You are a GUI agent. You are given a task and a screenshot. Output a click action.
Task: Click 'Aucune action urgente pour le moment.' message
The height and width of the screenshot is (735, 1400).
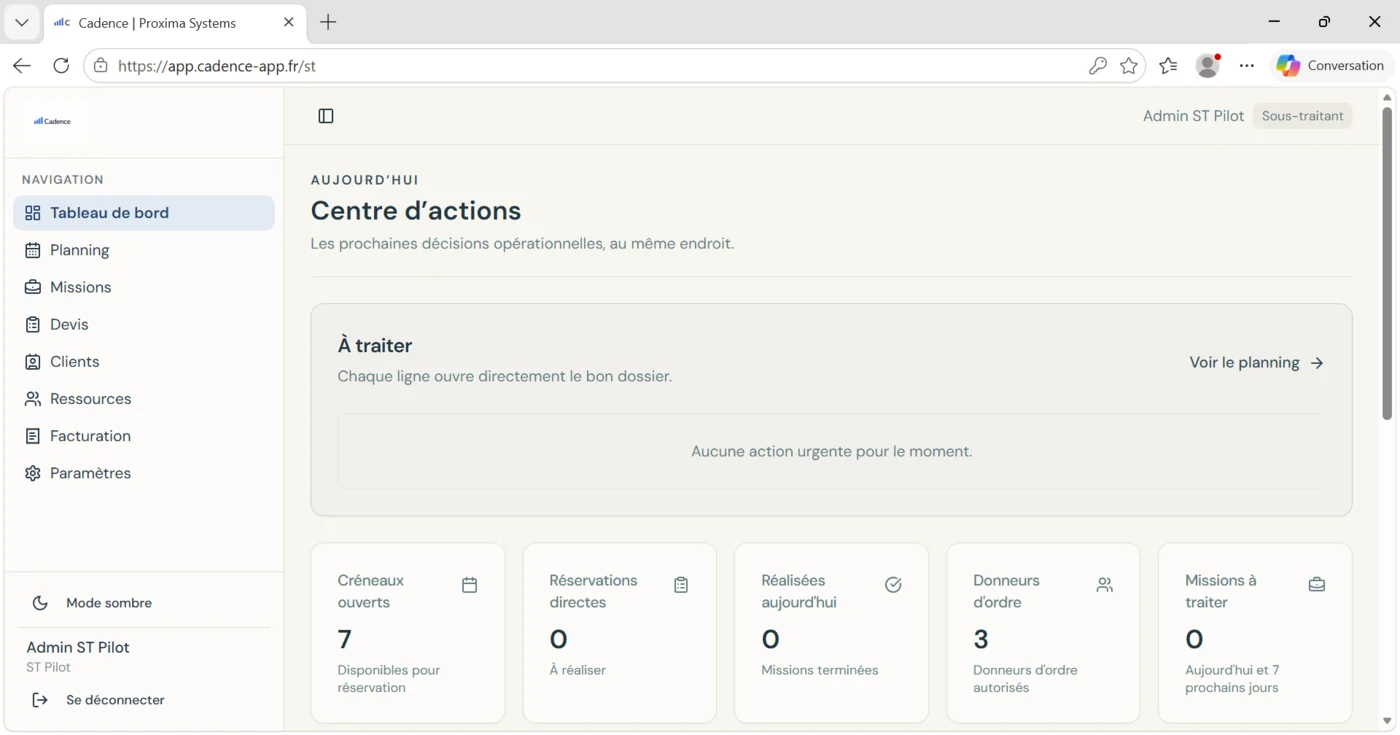[832, 452]
